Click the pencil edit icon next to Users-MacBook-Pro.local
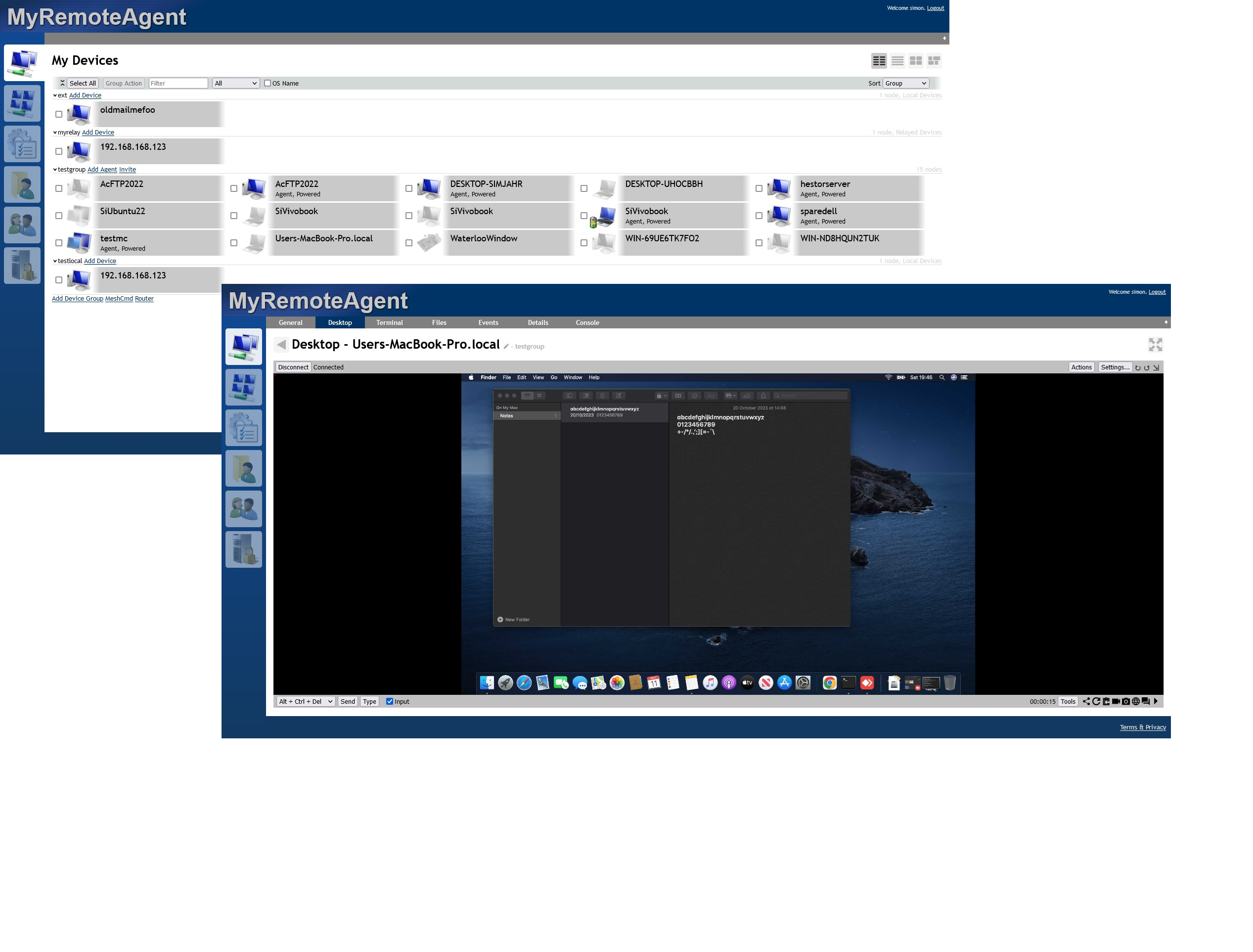1253x952 pixels. tap(506, 346)
